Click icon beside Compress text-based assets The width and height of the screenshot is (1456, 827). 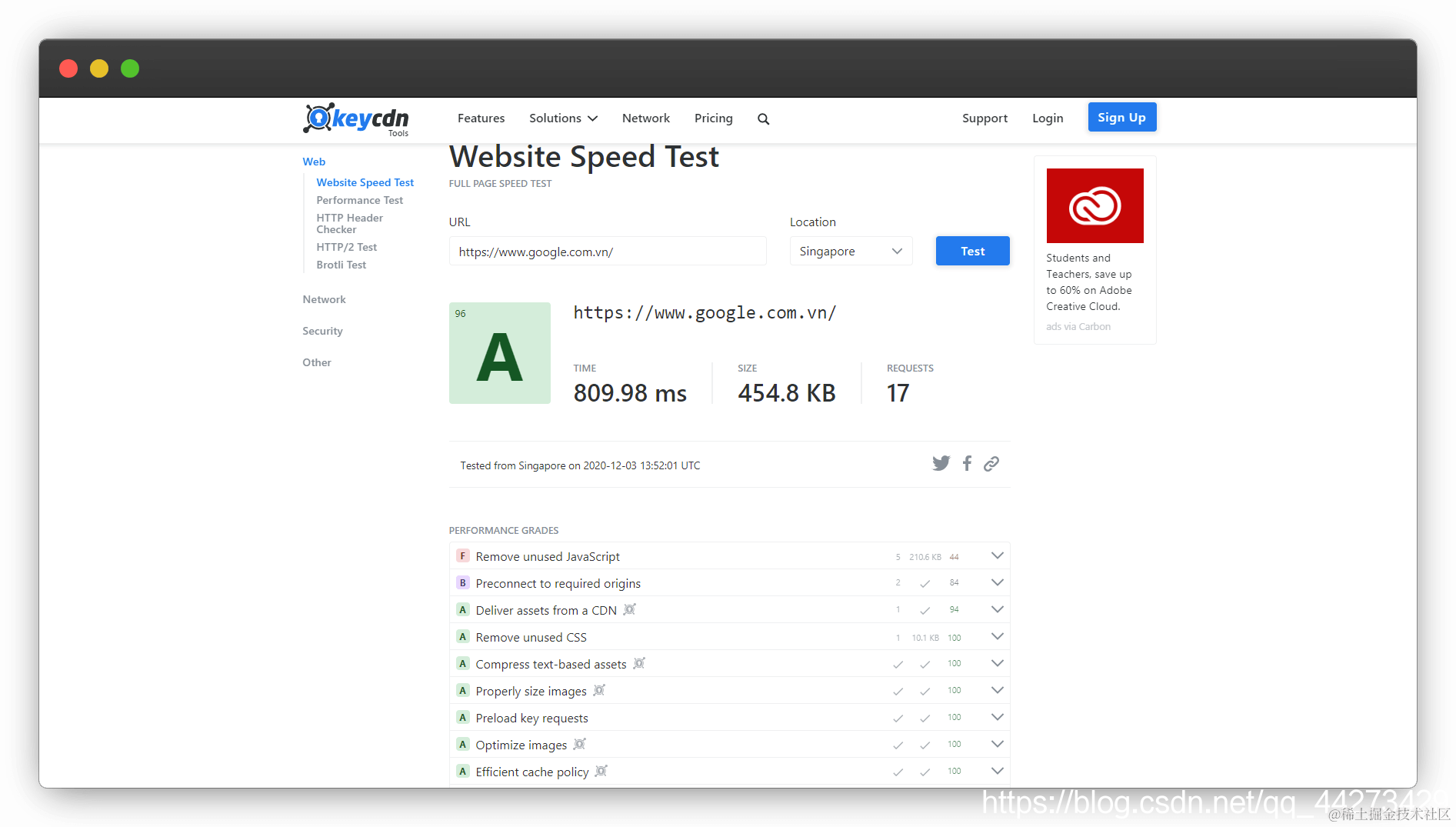click(x=638, y=663)
